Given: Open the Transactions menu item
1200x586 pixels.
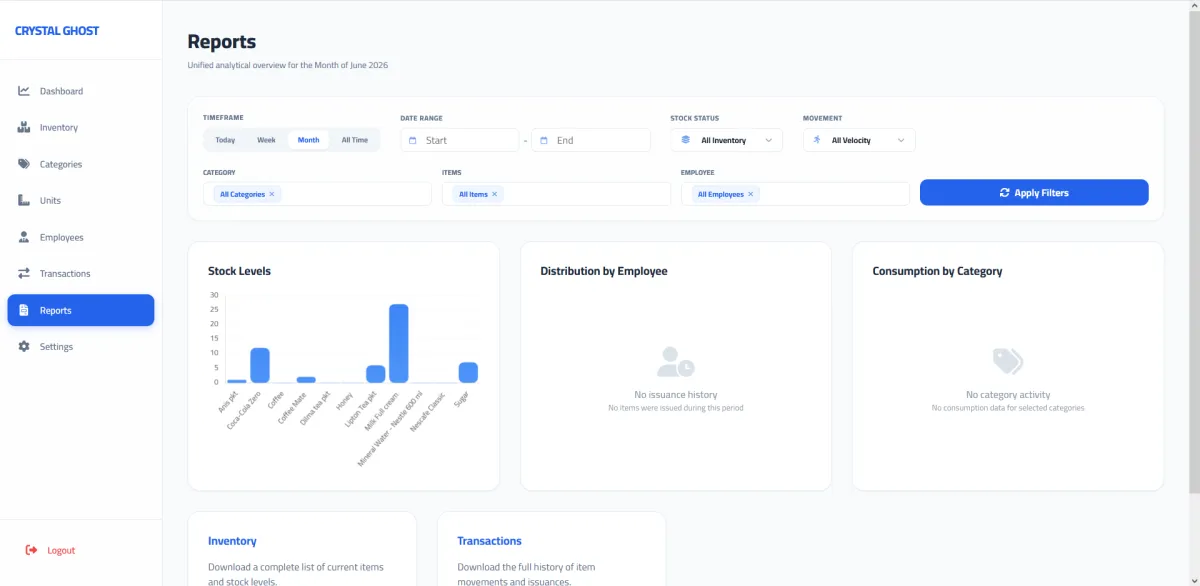Looking at the screenshot, I should coord(81,274).
